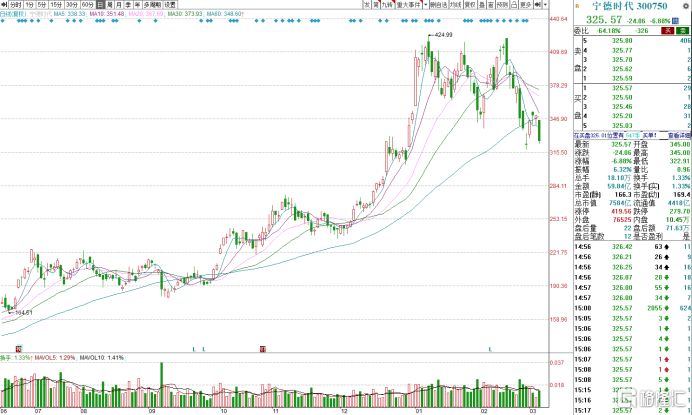
Task: Expand the dropdown arrow beside 重大事件
Action: coord(425,4)
